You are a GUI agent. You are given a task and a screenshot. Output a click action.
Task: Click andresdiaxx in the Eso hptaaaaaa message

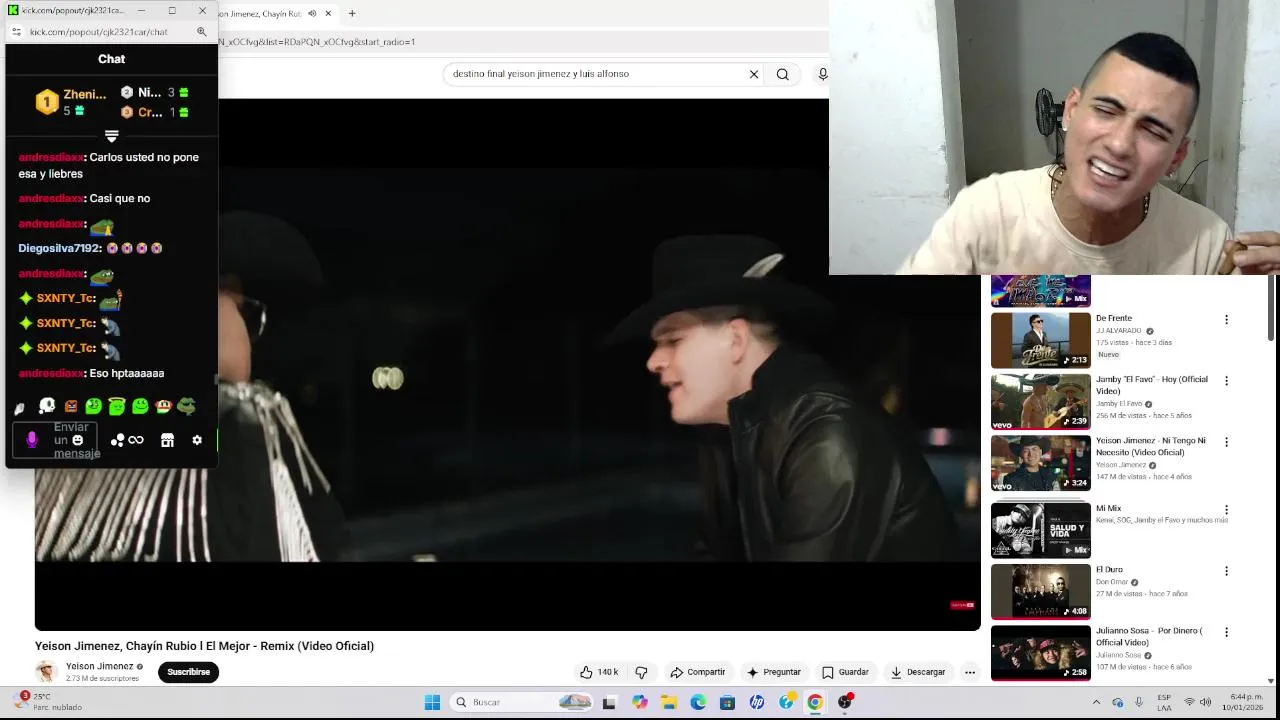pos(51,373)
